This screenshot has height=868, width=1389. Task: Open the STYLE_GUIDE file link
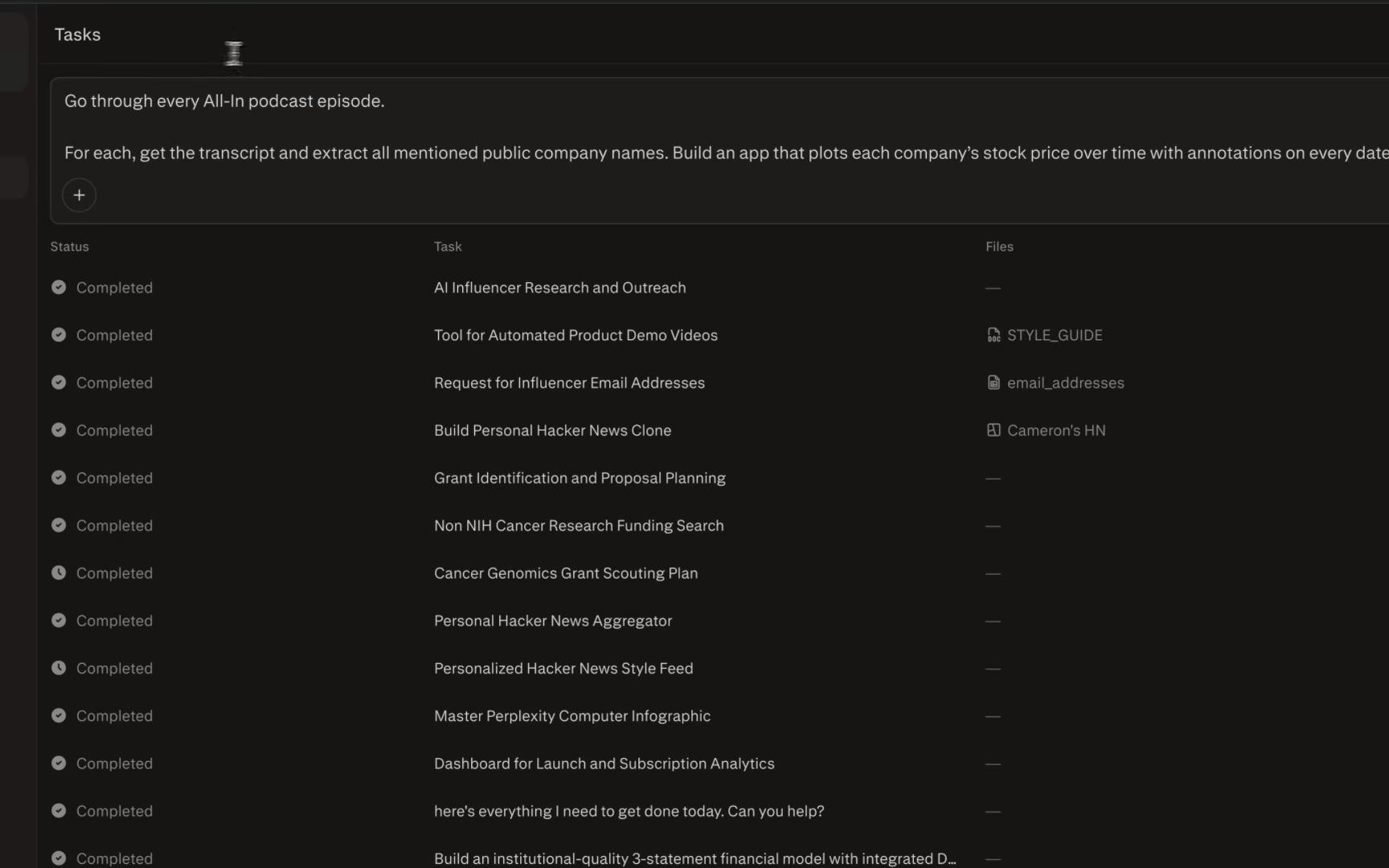(1055, 335)
